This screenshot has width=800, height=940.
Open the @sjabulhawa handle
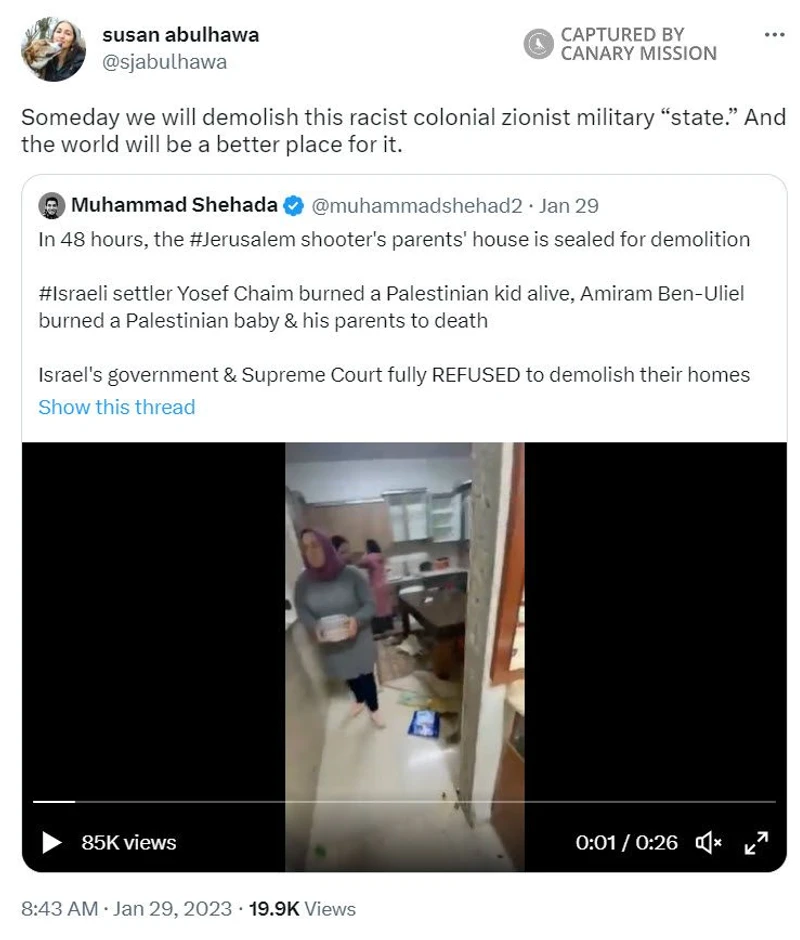(x=165, y=62)
